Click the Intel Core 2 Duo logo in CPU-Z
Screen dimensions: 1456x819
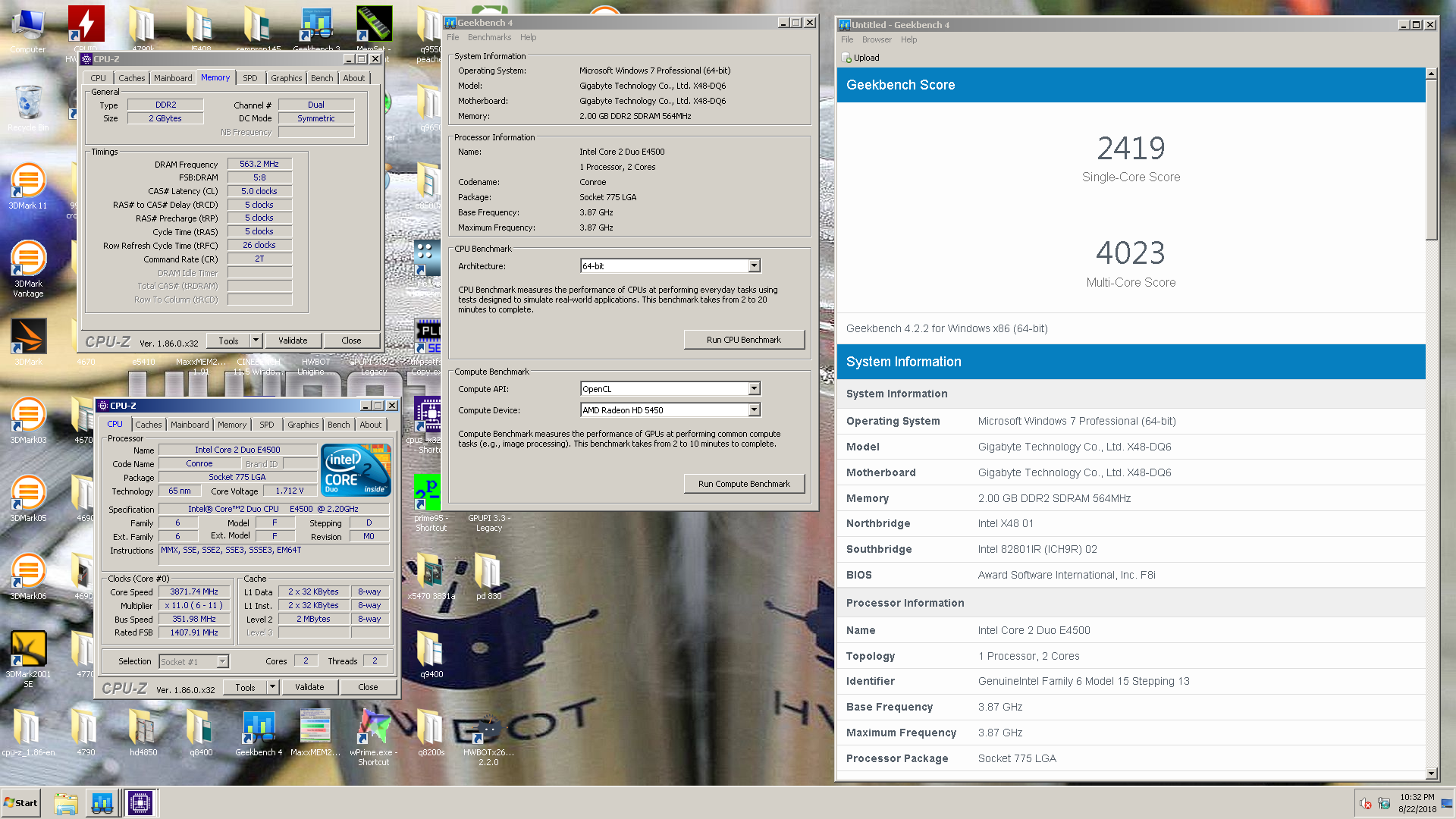[356, 470]
